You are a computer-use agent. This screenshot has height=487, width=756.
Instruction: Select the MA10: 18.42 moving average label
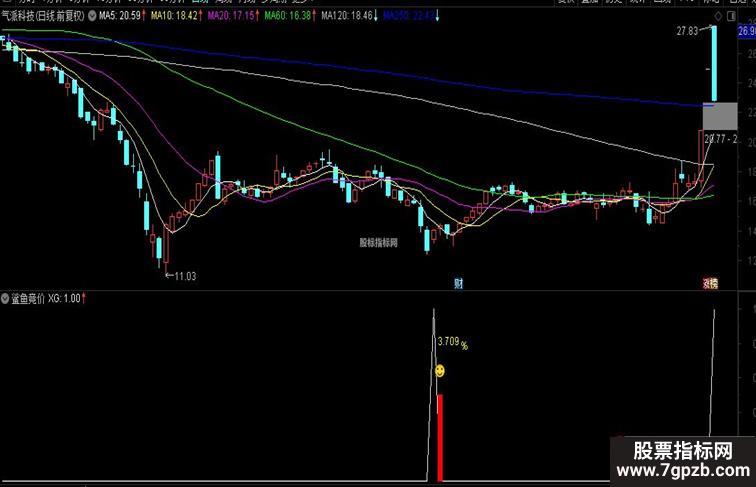coord(175,16)
